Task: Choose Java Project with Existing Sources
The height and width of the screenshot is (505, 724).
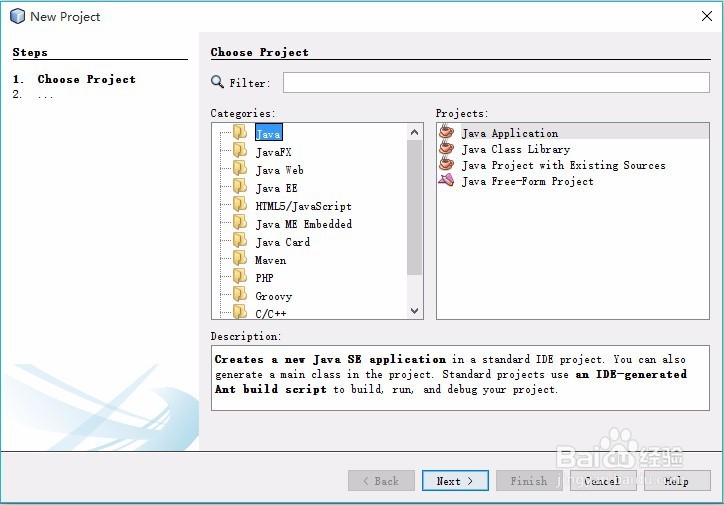Action: pyautogui.click(x=564, y=166)
